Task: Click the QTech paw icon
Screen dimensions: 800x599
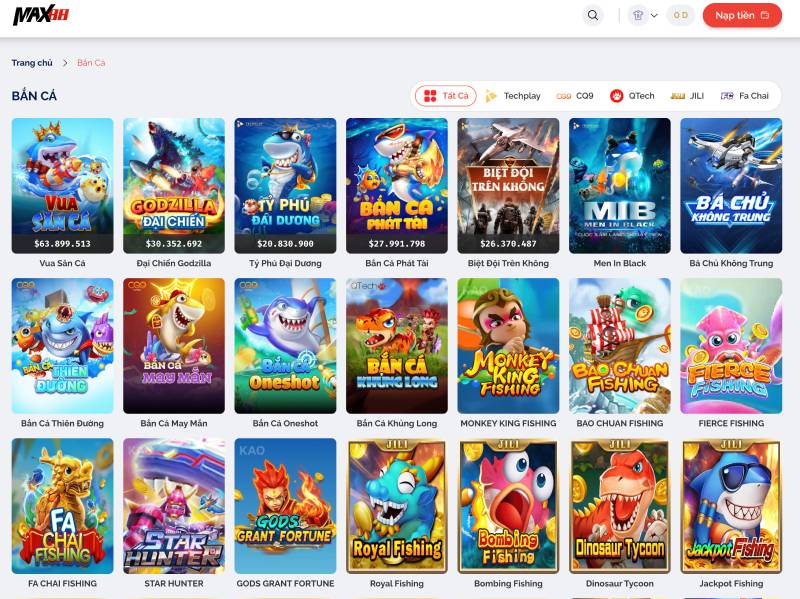Action: pos(617,96)
